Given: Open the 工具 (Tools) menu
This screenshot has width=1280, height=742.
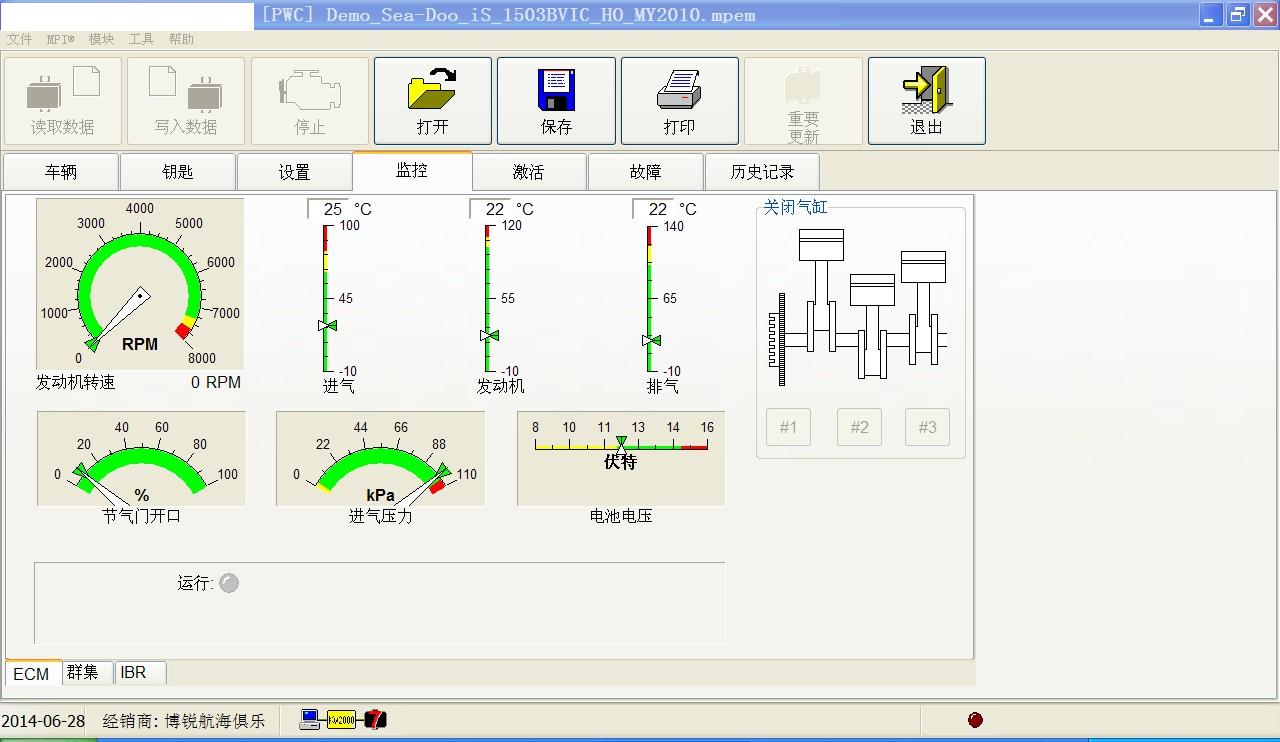Looking at the screenshot, I should [141, 39].
